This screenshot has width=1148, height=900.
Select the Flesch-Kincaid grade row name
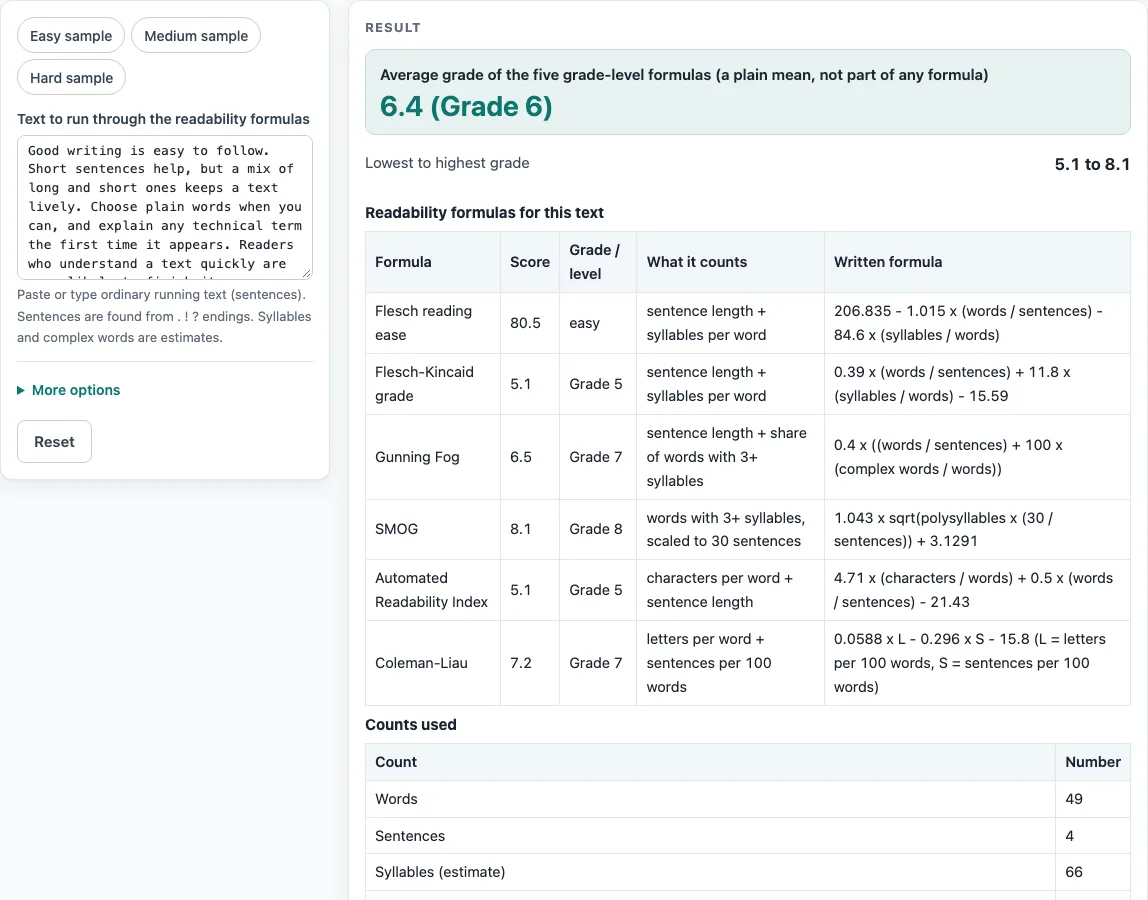(424, 384)
